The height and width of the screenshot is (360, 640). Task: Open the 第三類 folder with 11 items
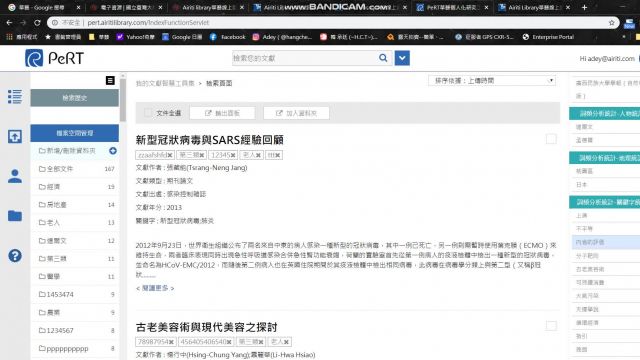pyautogui.click(x=76, y=258)
